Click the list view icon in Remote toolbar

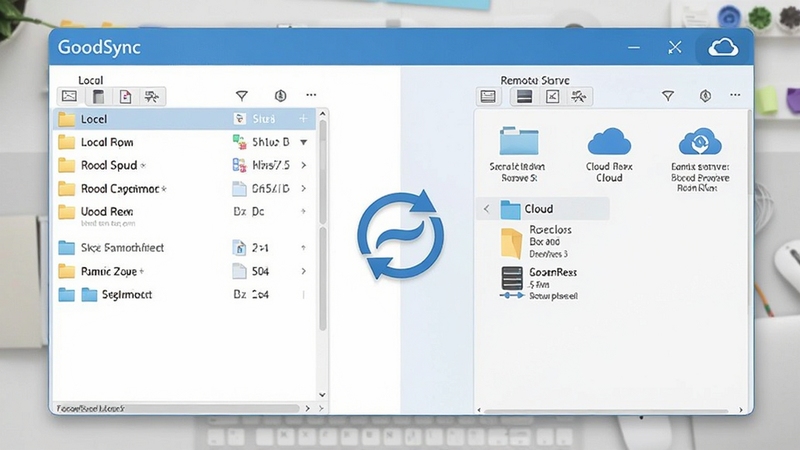point(488,96)
